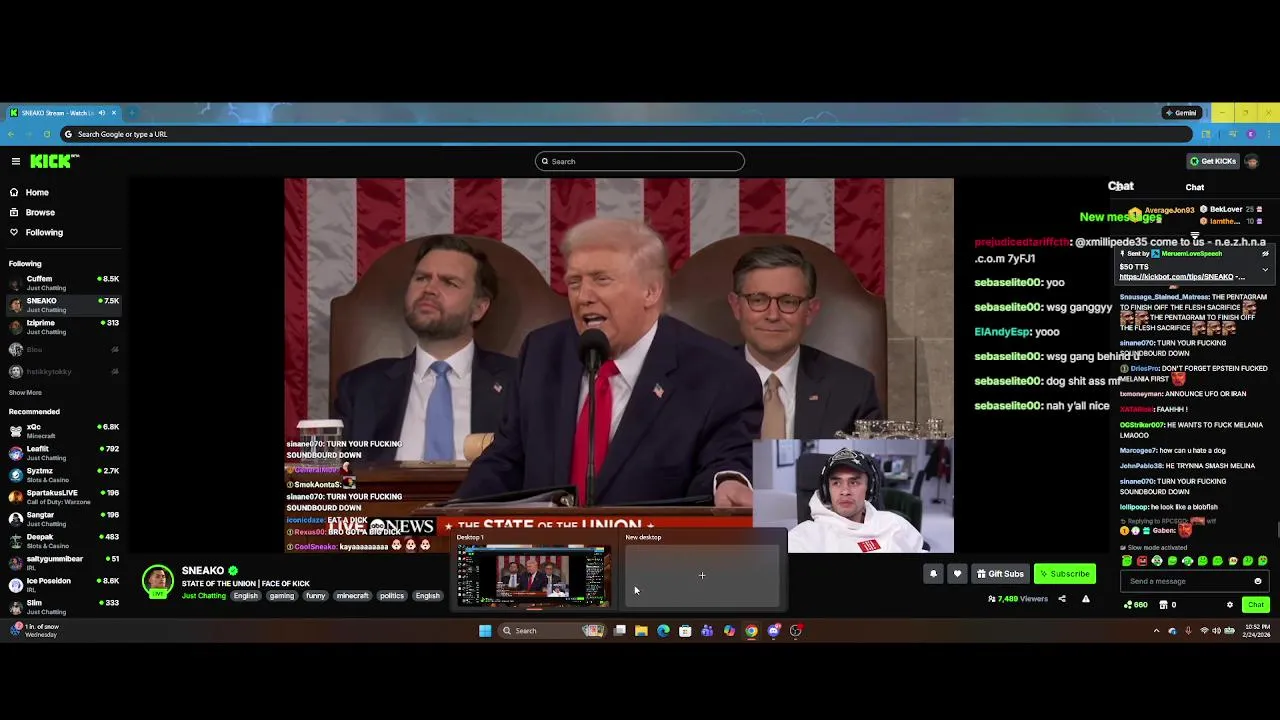
Task: Select the minecraft tag under the stream title
Action: pos(352,596)
